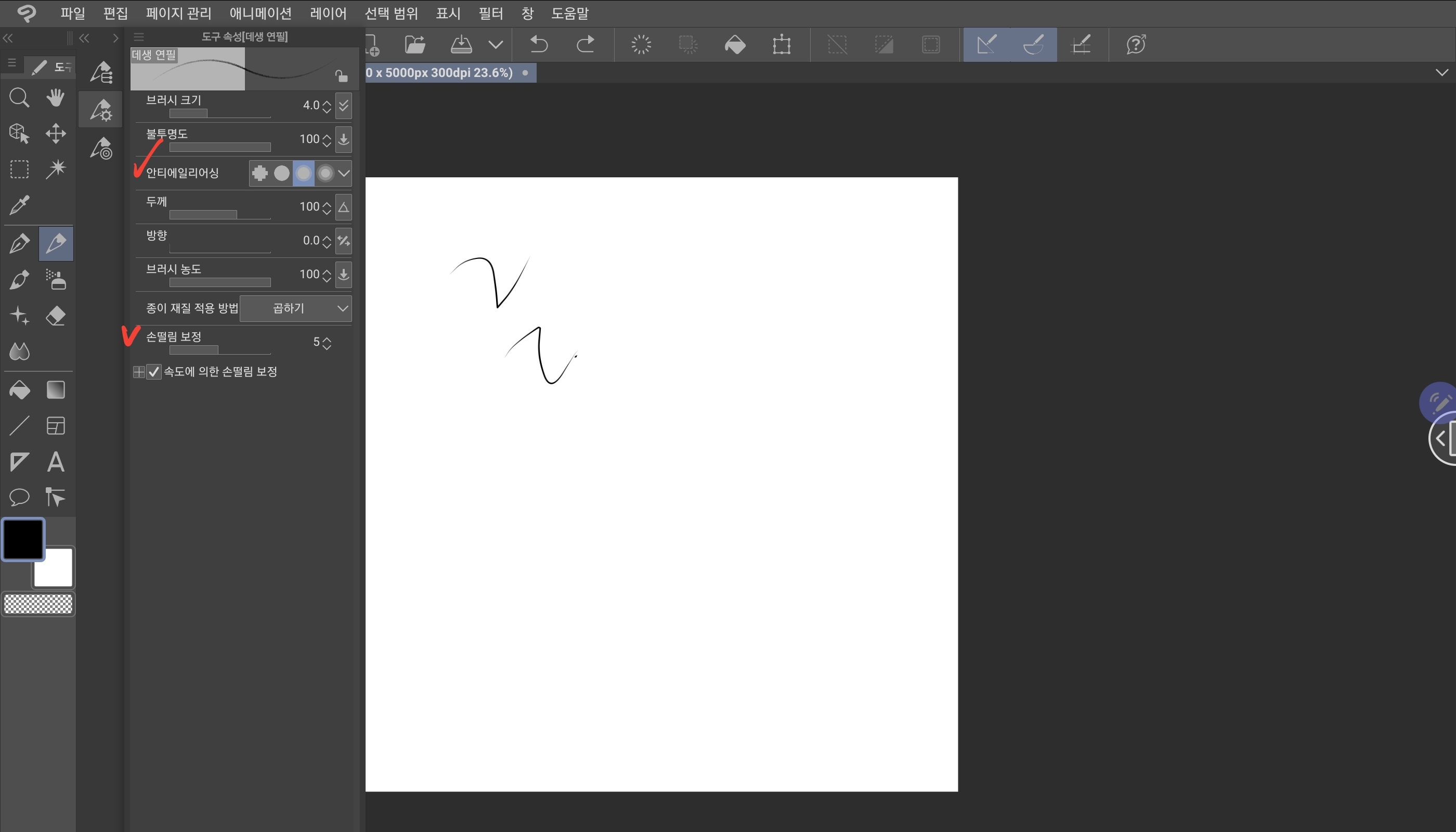The width and height of the screenshot is (1456, 832).
Task: Click the Undo arrow in command bar
Action: (x=538, y=44)
